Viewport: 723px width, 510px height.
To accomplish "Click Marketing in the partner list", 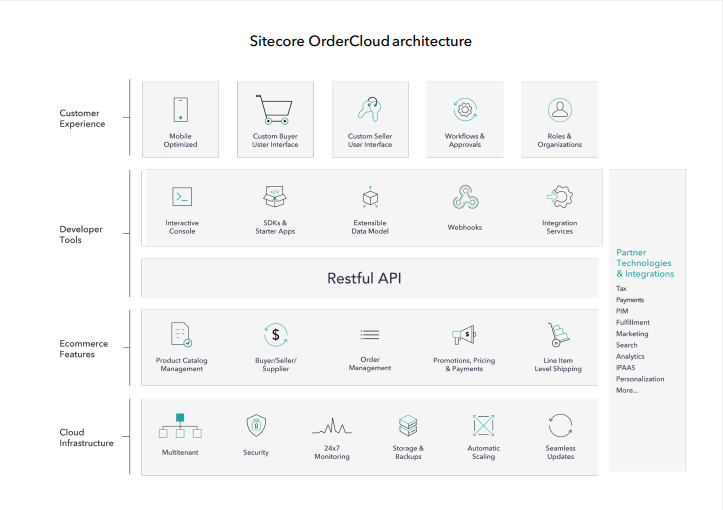I will [632, 333].
